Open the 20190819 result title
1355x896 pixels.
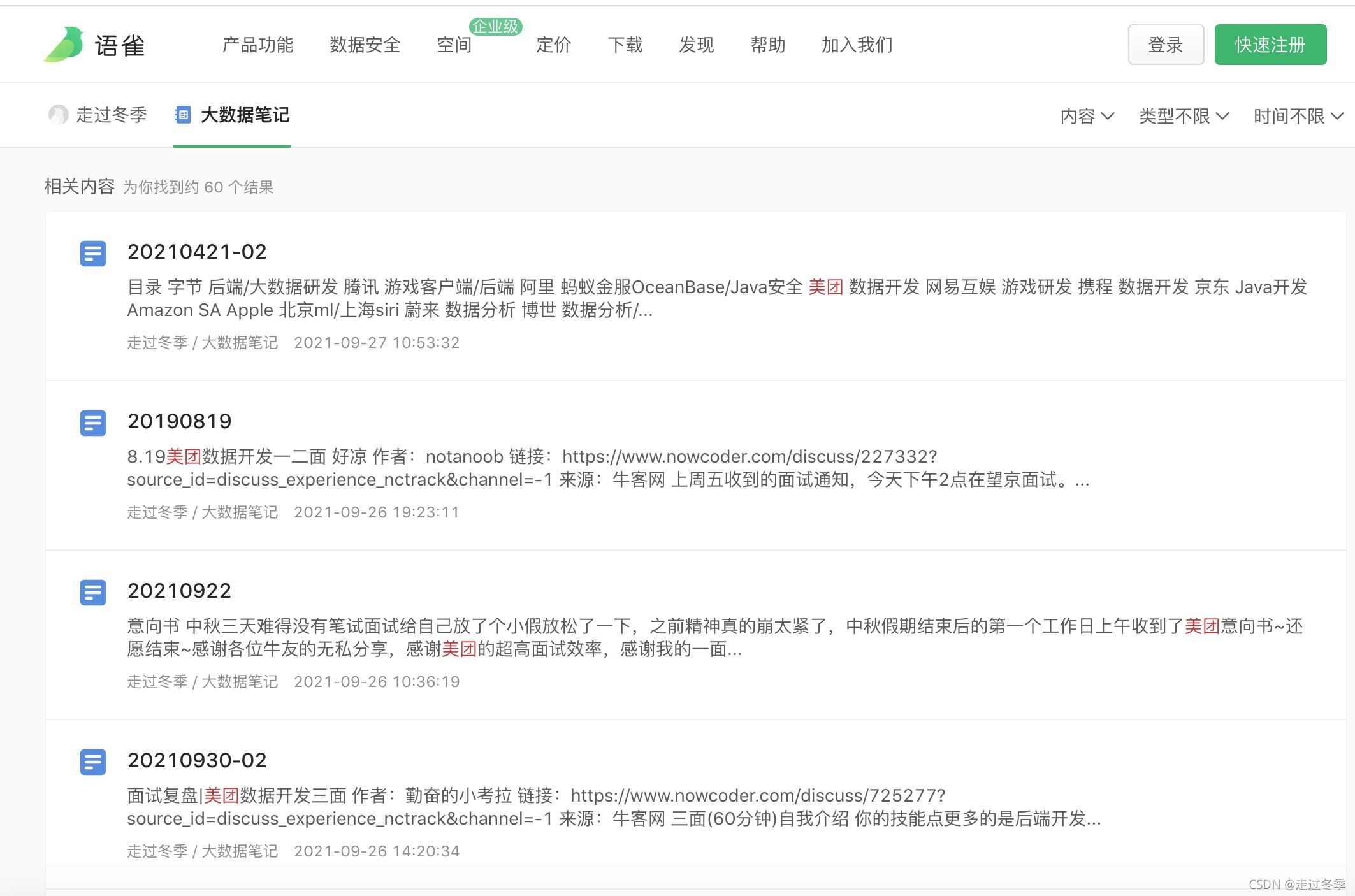[179, 421]
